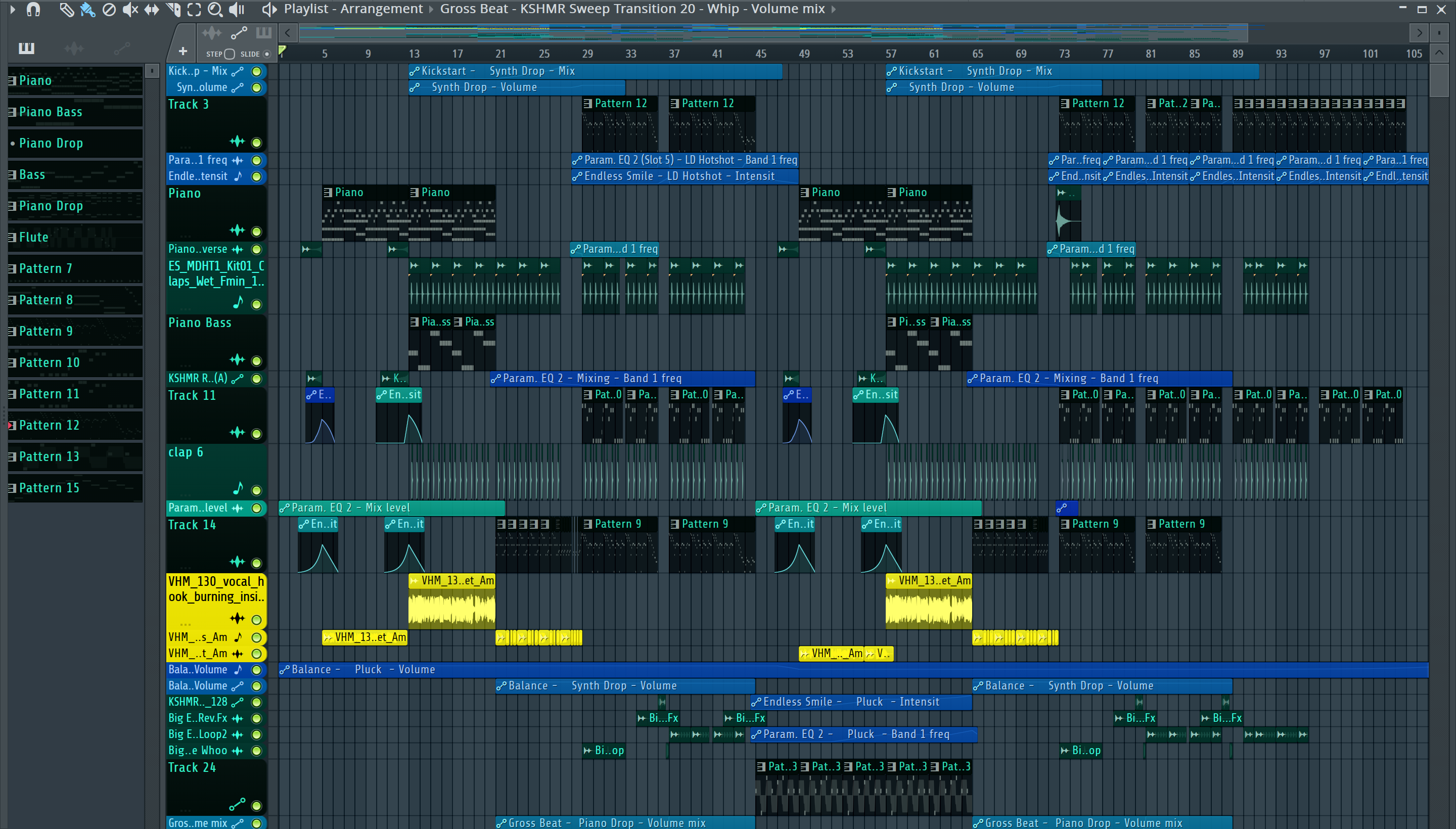Show audio clips in the picker panel
The height and width of the screenshot is (829, 1456).
click(x=74, y=49)
